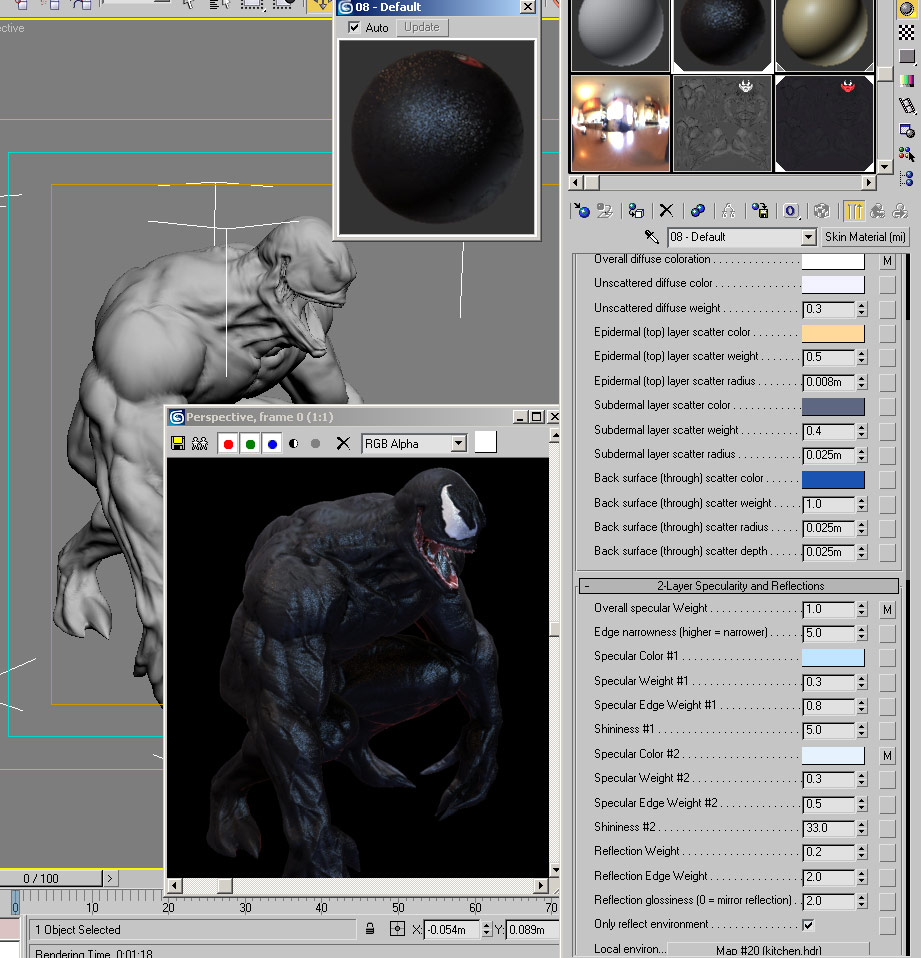Click Epidermal layer scatter color swatch
This screenshot has height=958, width=921.
833,333
